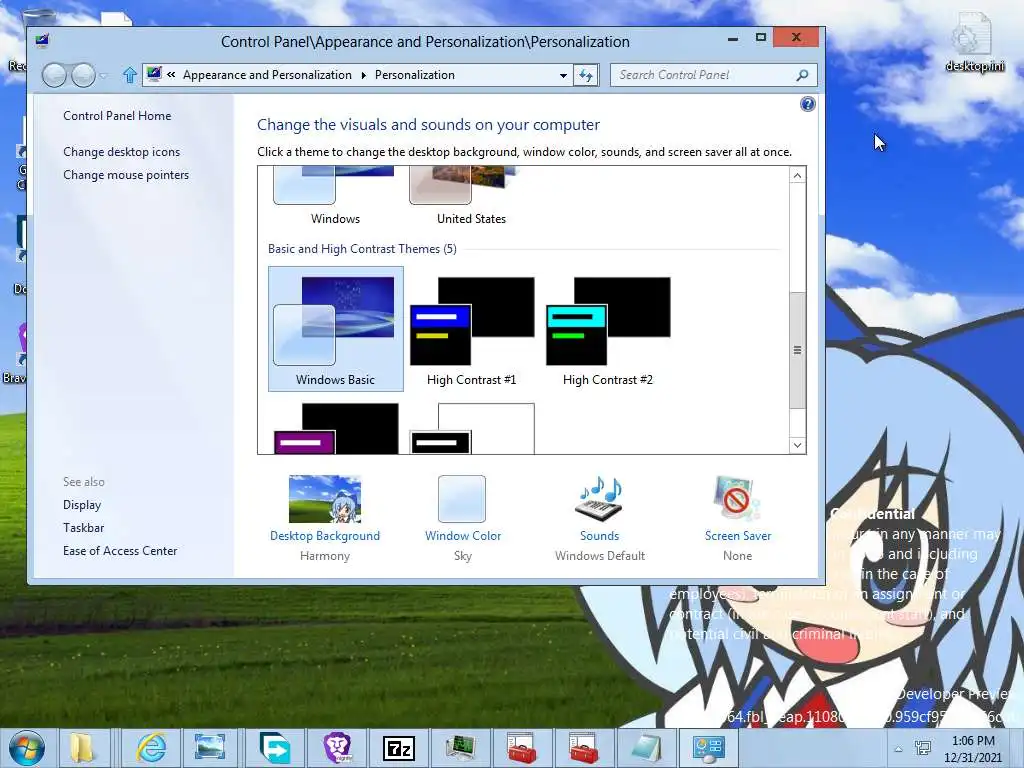Open the Notepad icon in taskbar

[x=646, y=748]
